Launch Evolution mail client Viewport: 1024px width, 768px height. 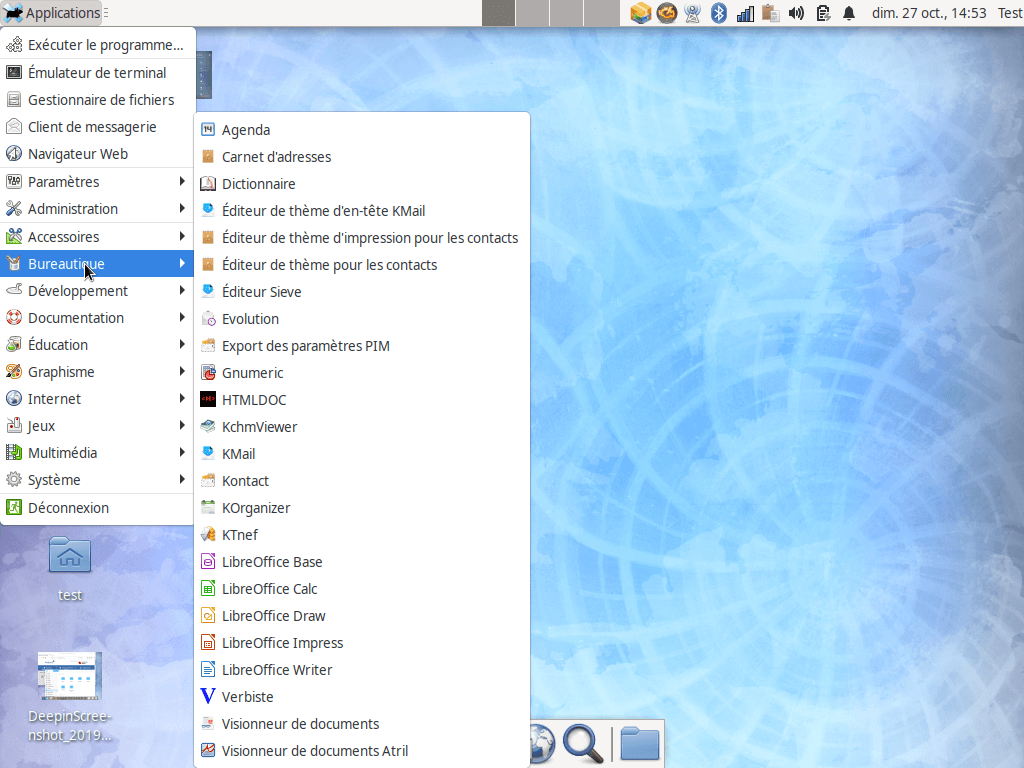pyautogui.click(x=362, y=319)
